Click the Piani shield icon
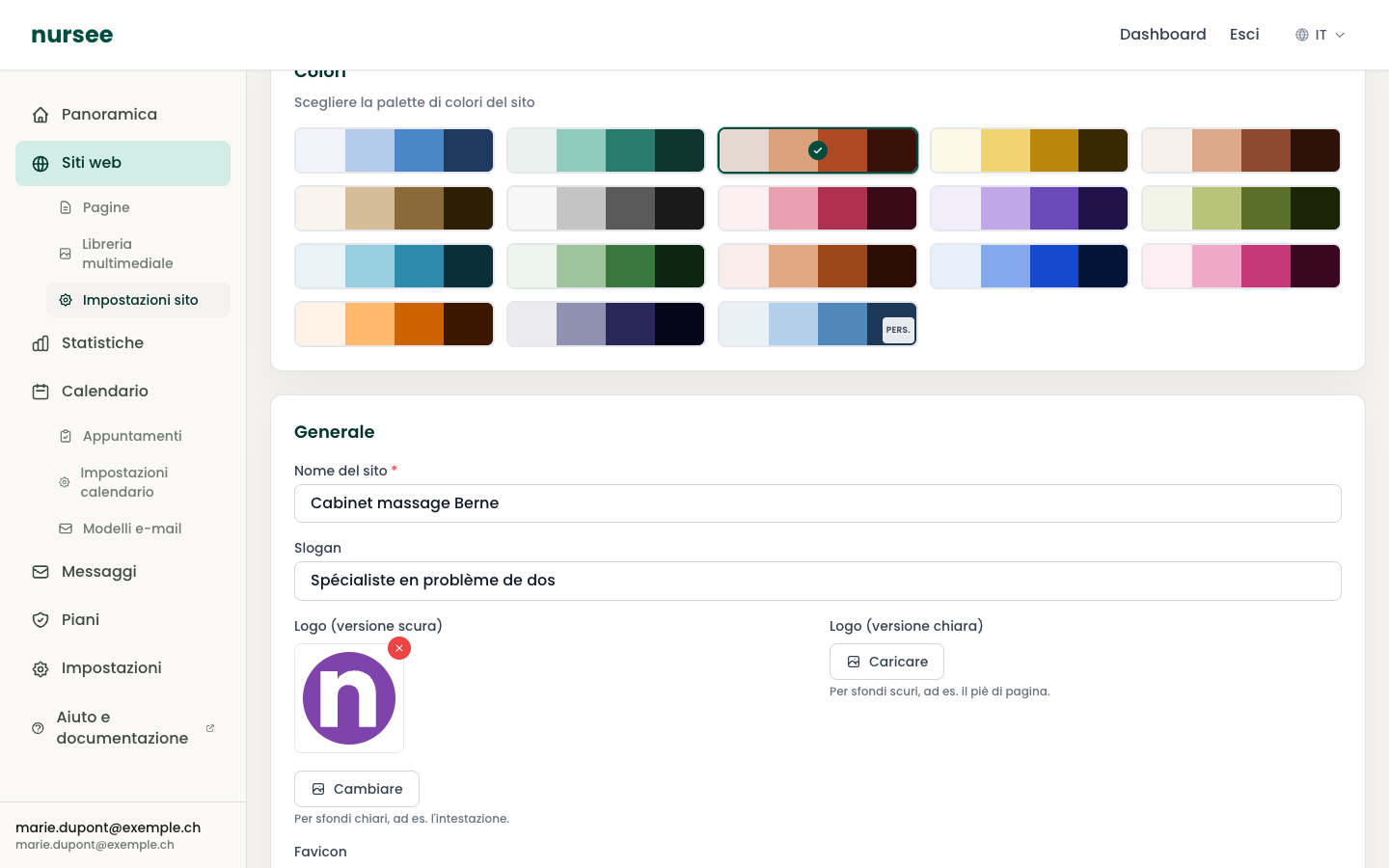This screenshot has width=1389, height=868. (x=41, y=620)
